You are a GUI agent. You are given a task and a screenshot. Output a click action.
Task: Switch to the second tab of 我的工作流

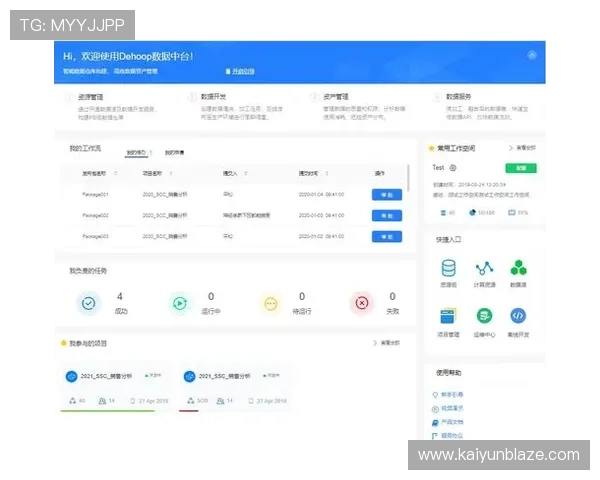coord(174,153)
